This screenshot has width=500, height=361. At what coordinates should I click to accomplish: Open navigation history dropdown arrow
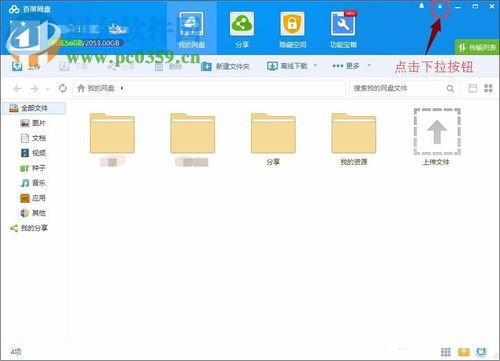coord(47,89)
